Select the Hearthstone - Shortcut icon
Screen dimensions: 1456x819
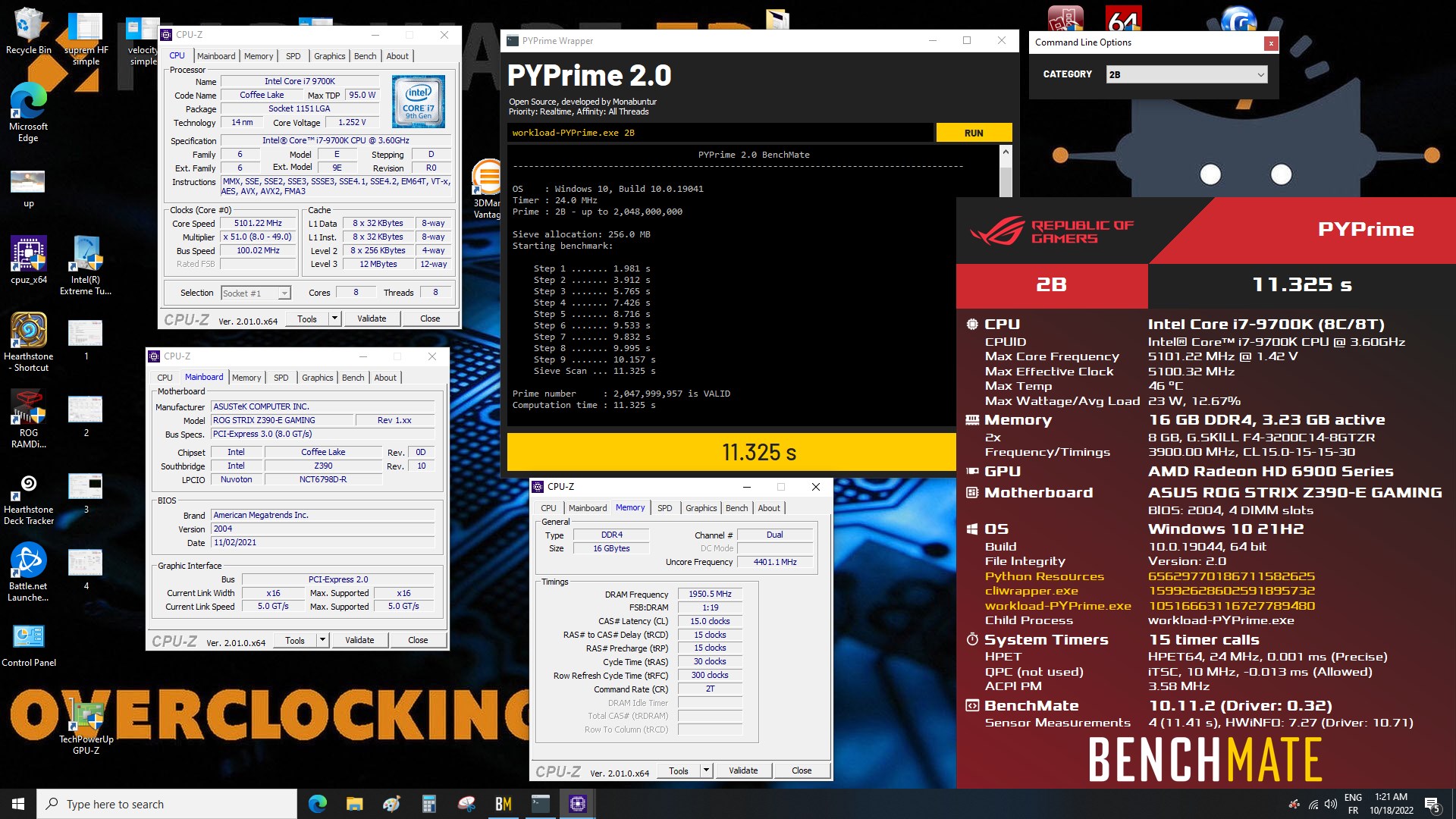tap(28, 342)
